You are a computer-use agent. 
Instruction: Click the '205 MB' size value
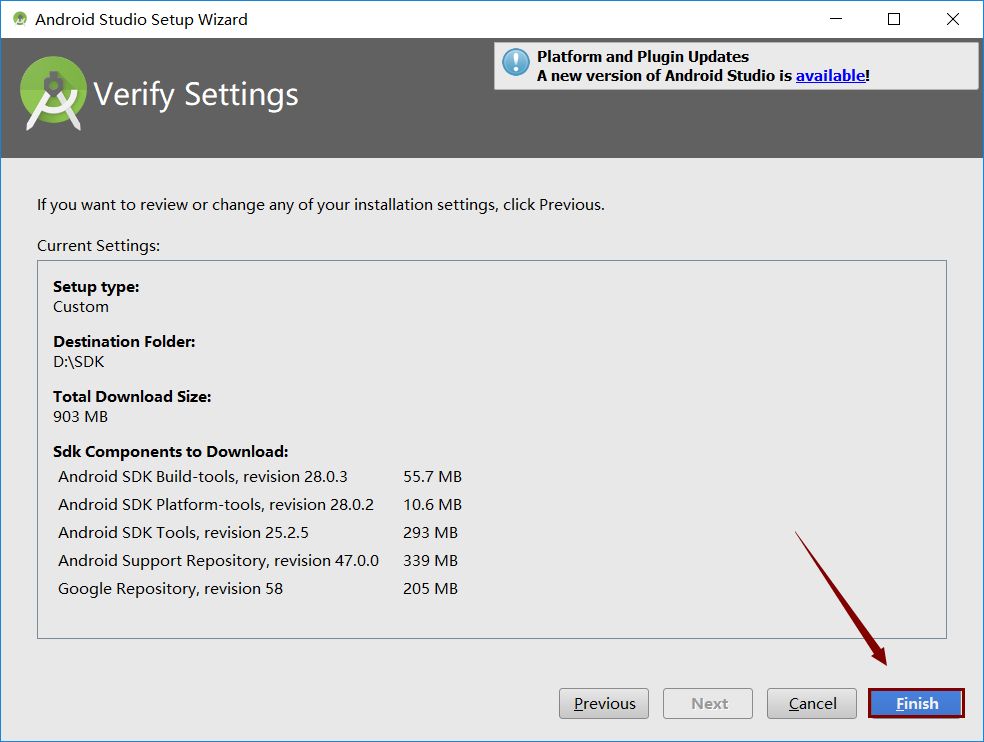click(430, 589)
